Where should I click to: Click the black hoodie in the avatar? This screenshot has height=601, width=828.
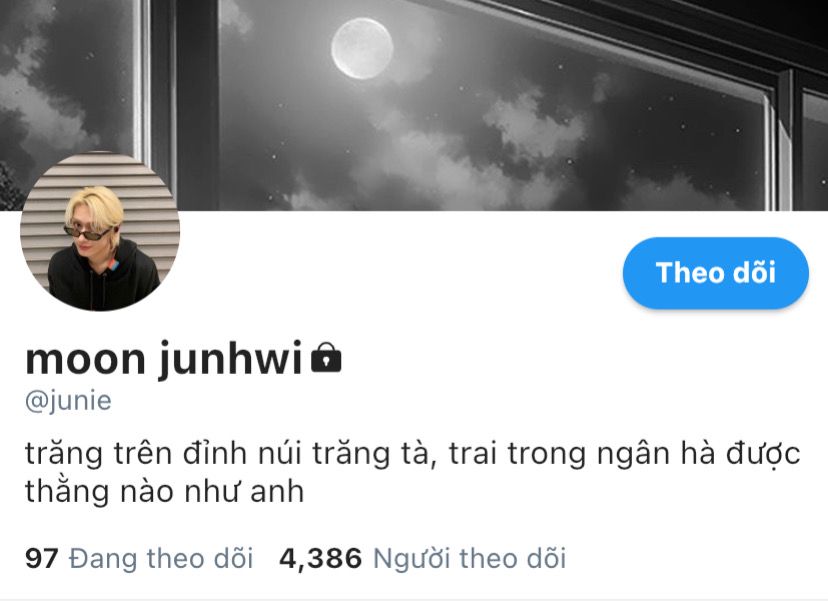103,280
